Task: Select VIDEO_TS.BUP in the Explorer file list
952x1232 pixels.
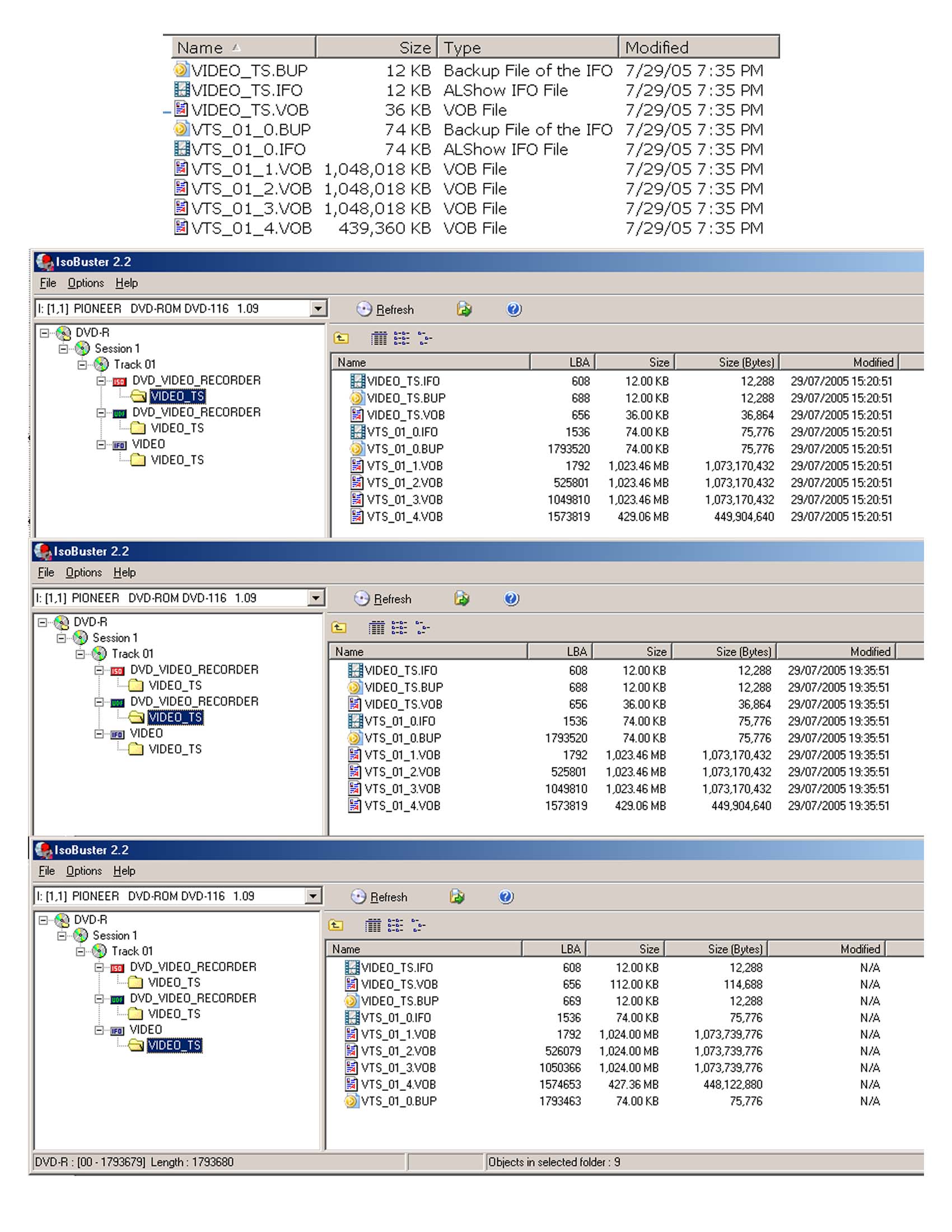Action: 250,71
